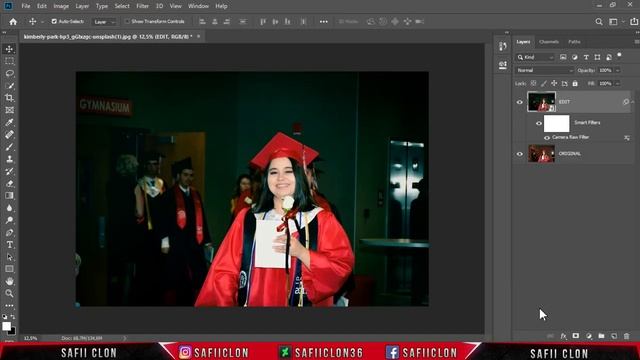Open the Normal blend mode dropdown

pos(544,70)
